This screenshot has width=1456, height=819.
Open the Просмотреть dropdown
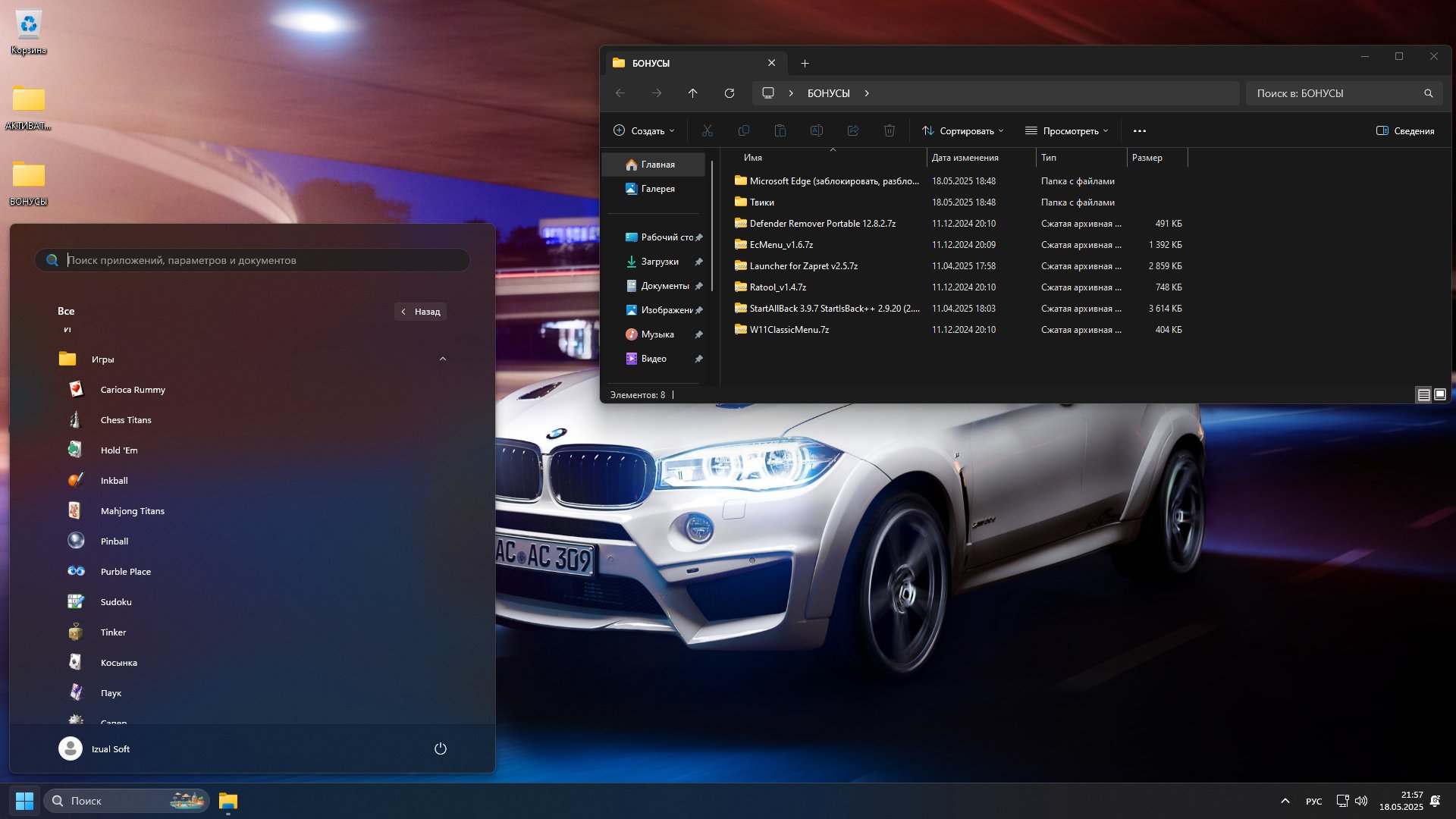point(1067,130)
